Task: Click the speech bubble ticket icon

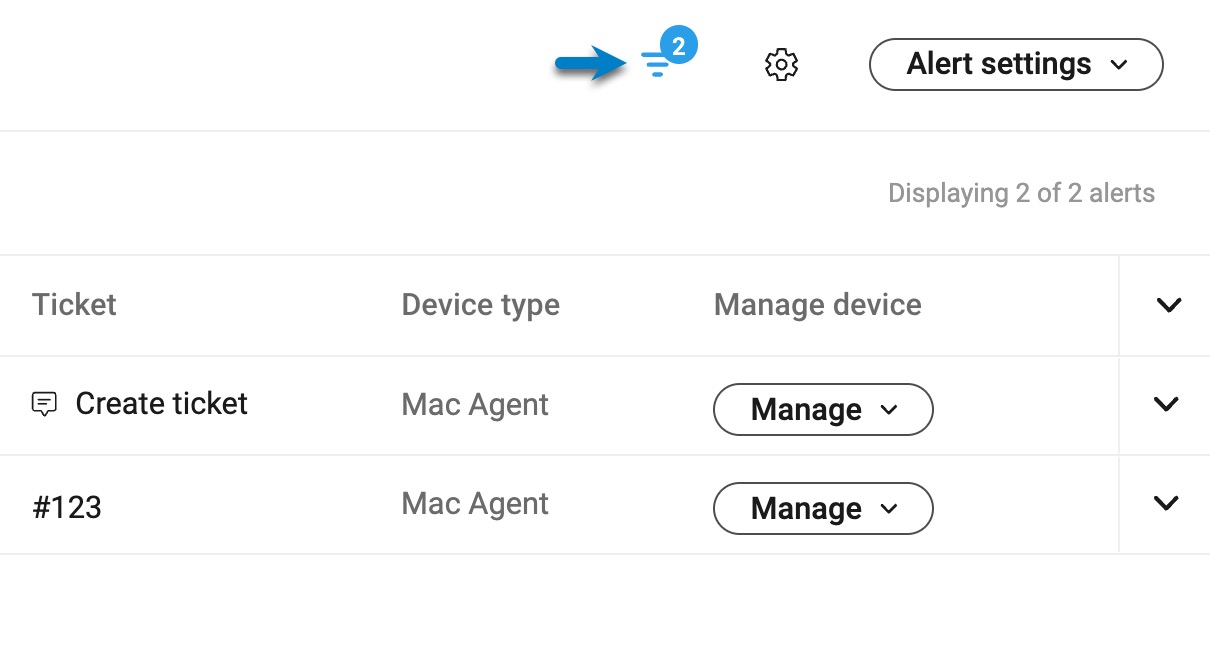Action: (x=44, y=404)
